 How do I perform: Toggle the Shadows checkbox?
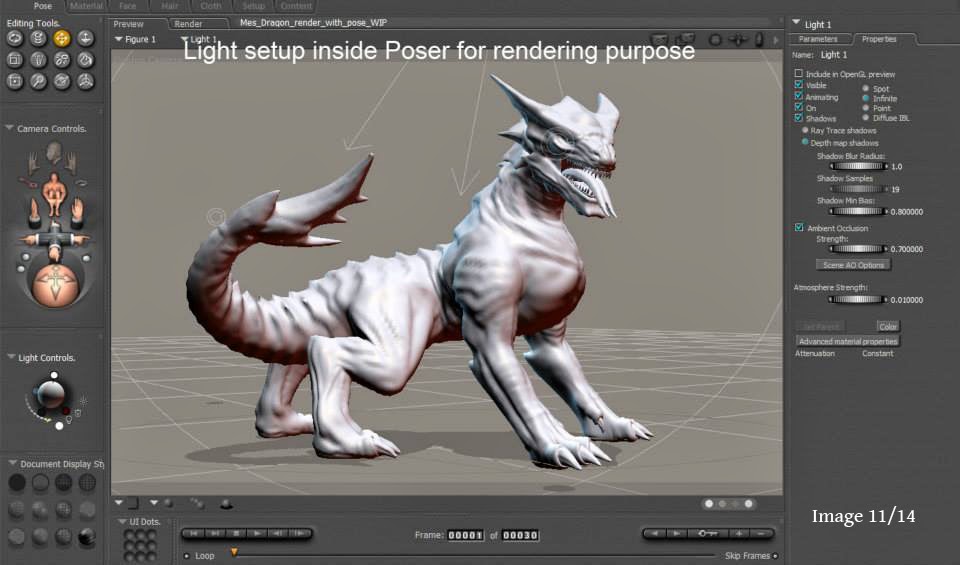pyautogui.click(x=798, y=118)
